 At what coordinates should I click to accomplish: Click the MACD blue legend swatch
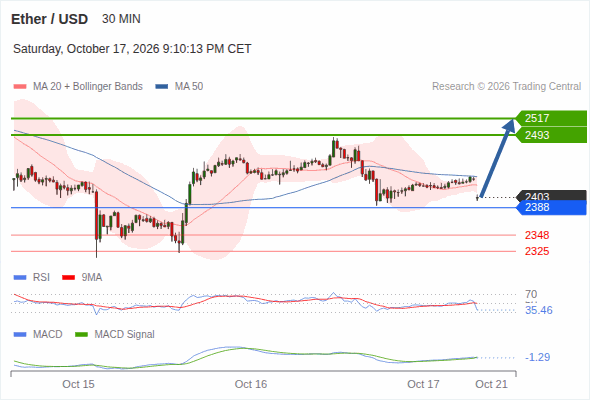[20, 335]
